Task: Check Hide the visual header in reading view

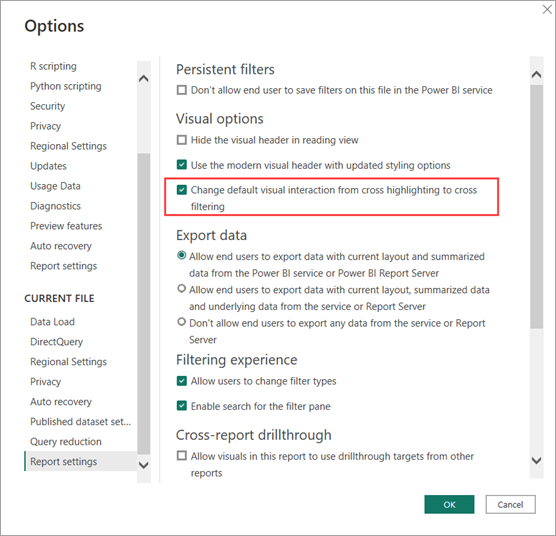Action: click(x=182, y=140)
